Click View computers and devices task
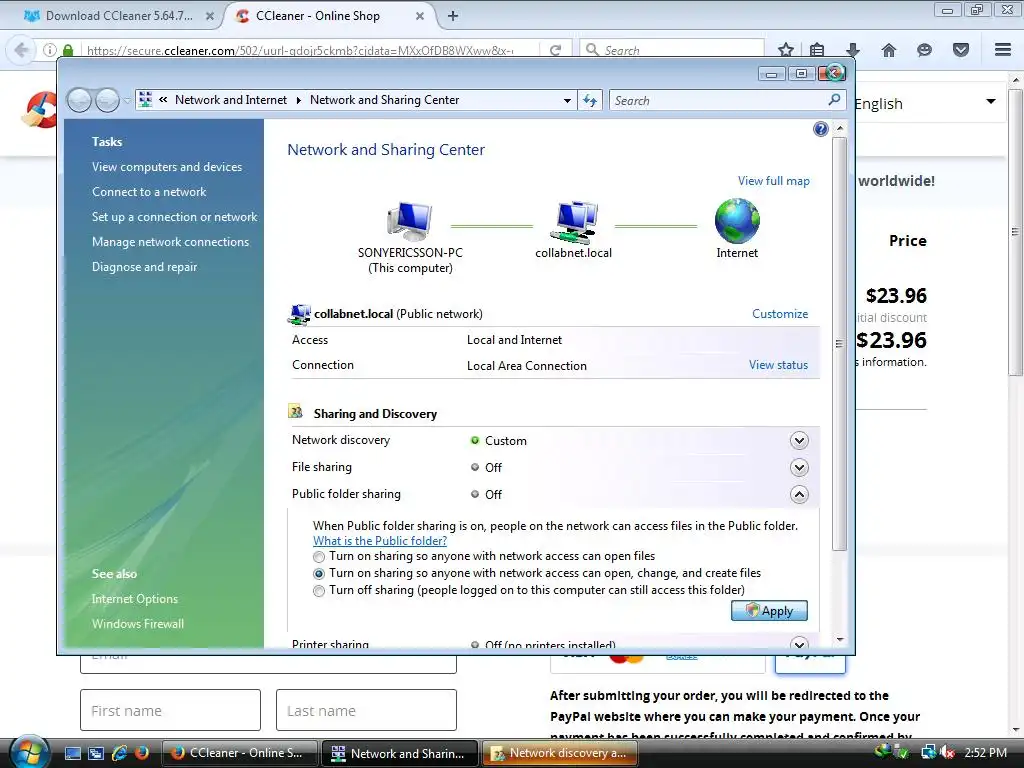This screenshot has height=768, width=1024. coord(167,167)
